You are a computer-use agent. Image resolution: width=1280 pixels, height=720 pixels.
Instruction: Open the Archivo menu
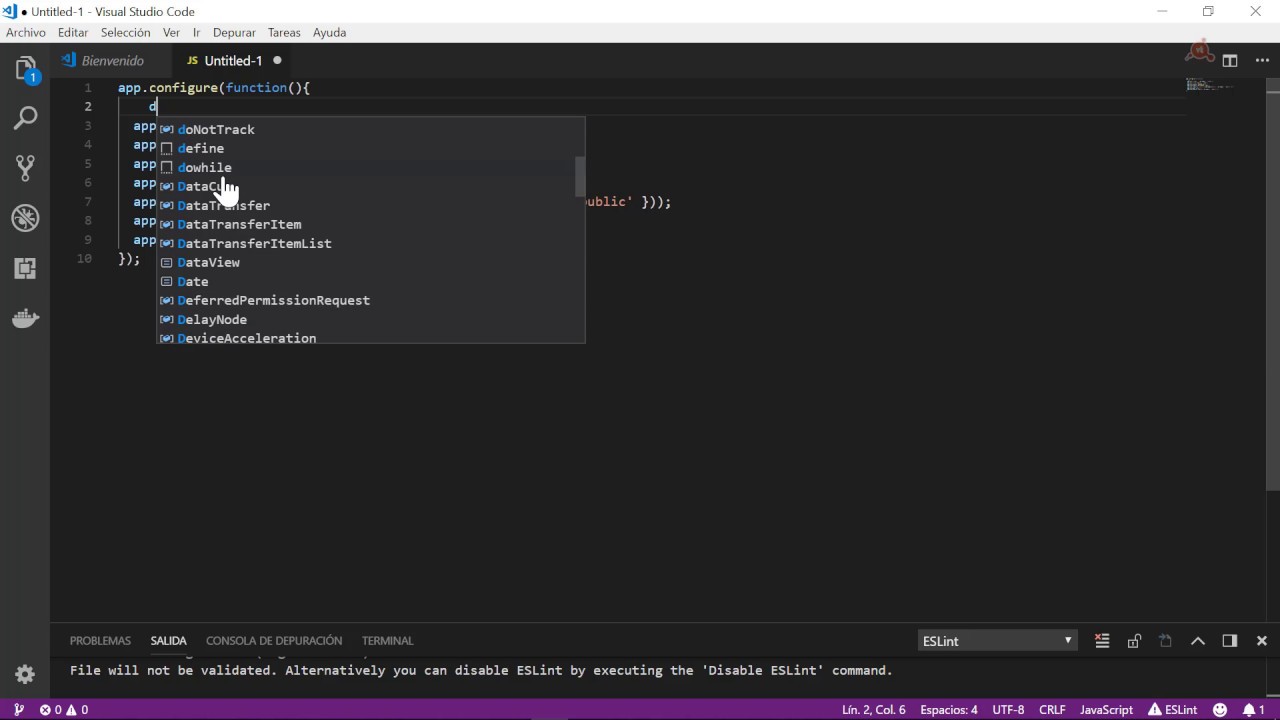(x=26, y=32)
